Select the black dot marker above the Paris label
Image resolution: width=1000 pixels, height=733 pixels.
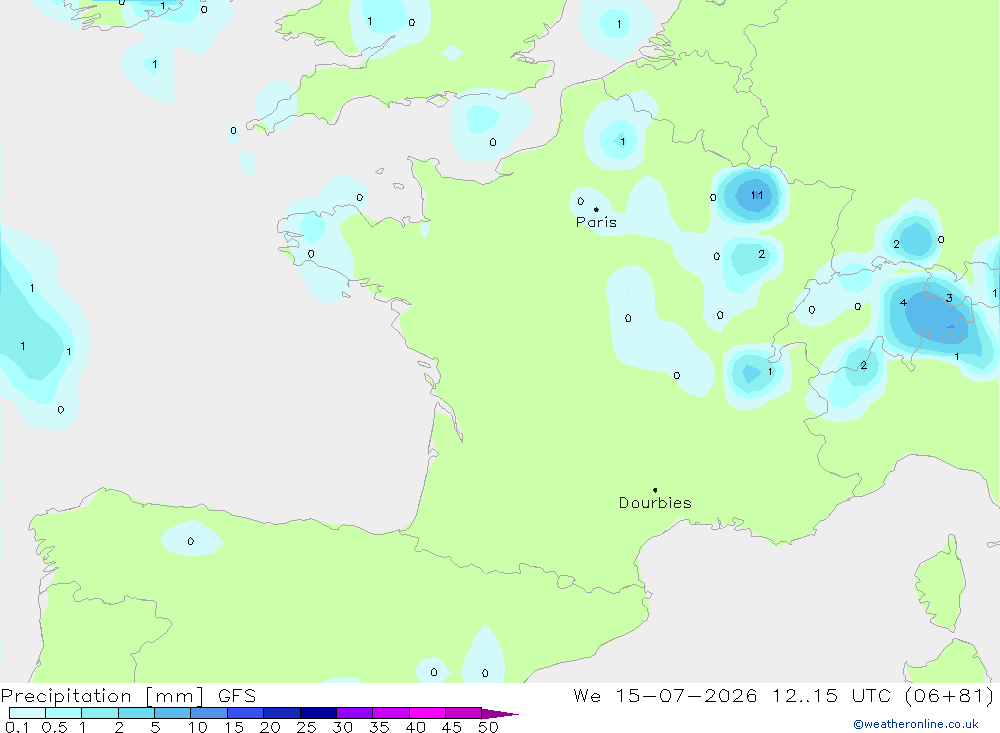(596, 209)
